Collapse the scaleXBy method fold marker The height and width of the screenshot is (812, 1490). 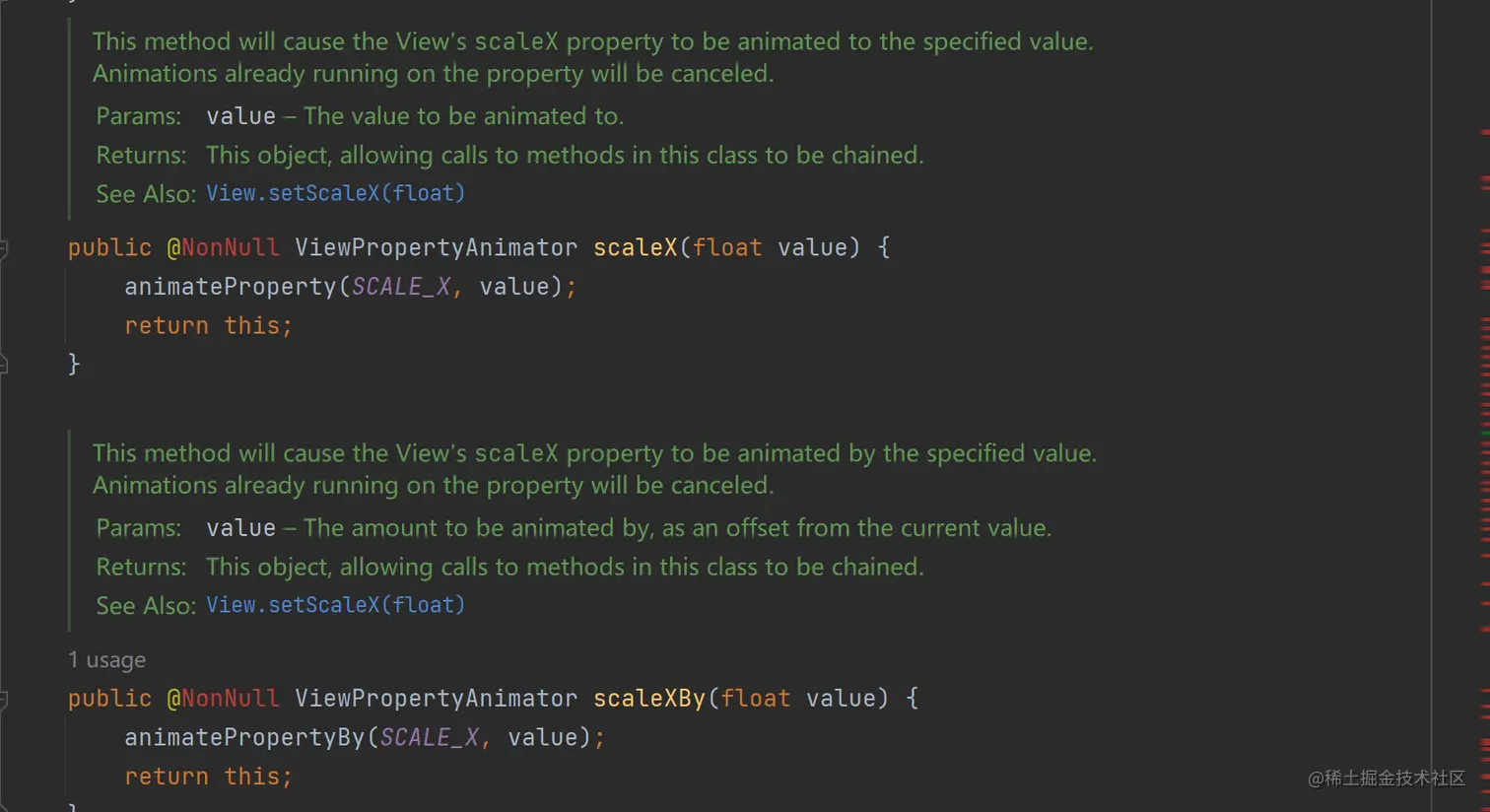(4, 700)
